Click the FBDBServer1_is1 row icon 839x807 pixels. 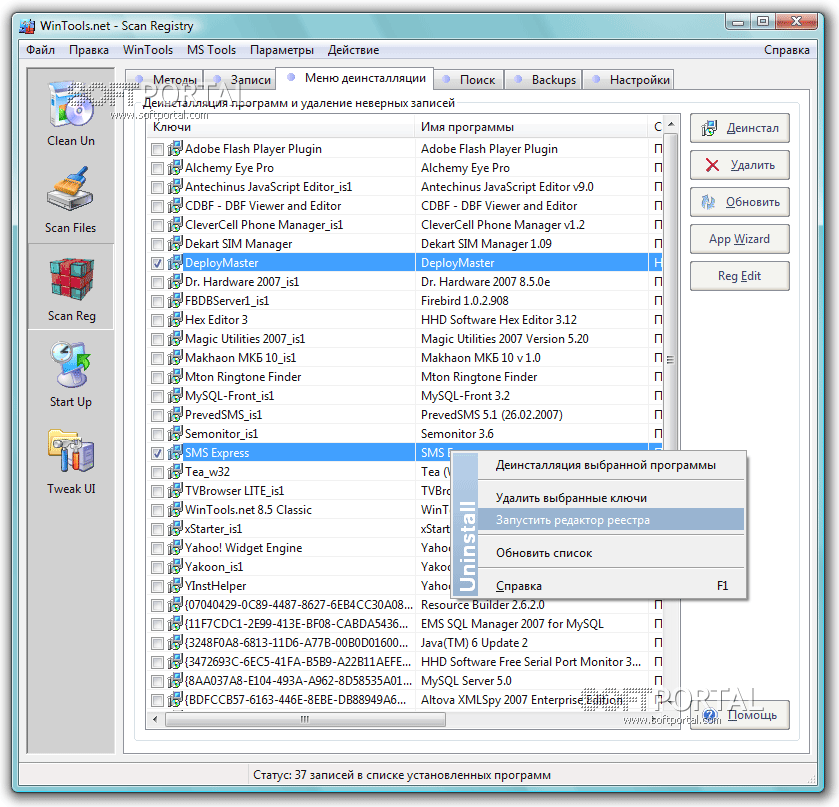point(175,300)
